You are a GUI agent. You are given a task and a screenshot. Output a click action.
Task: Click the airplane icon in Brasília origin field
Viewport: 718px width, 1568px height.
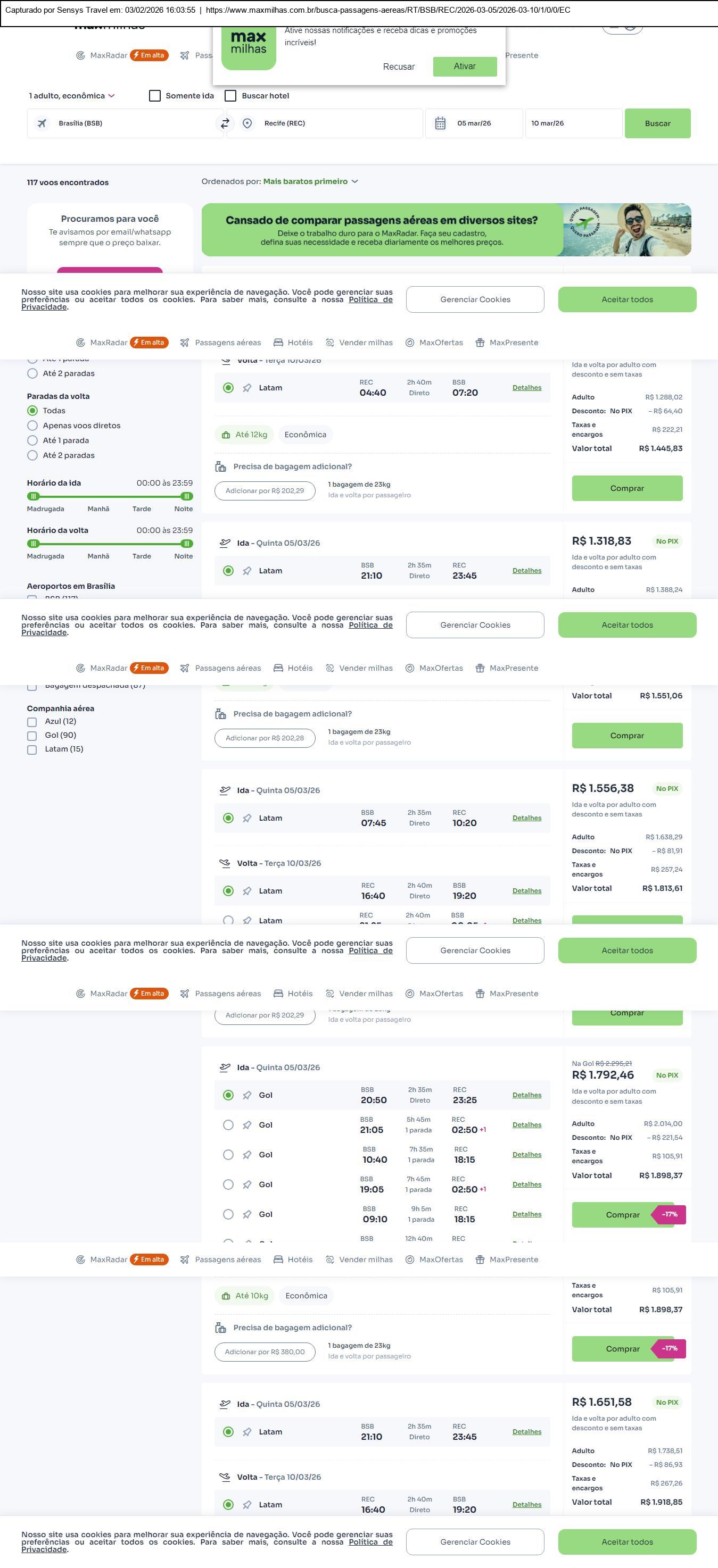(x=42, y=123)
